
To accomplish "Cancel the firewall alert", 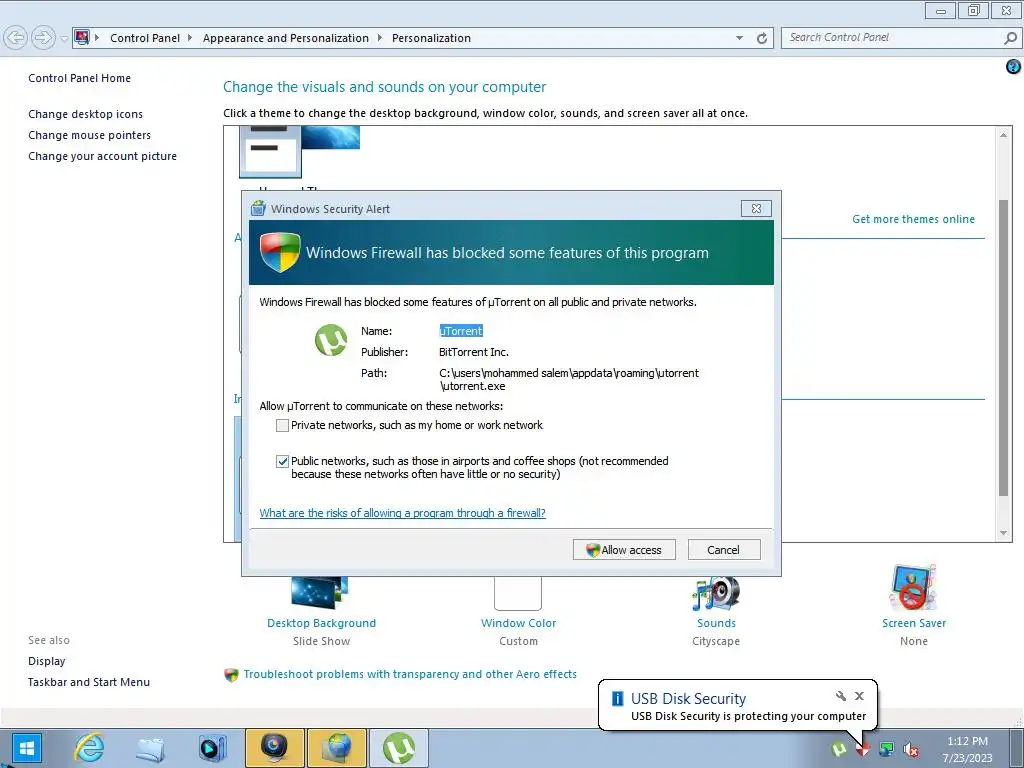I will (x=724, y=550).
